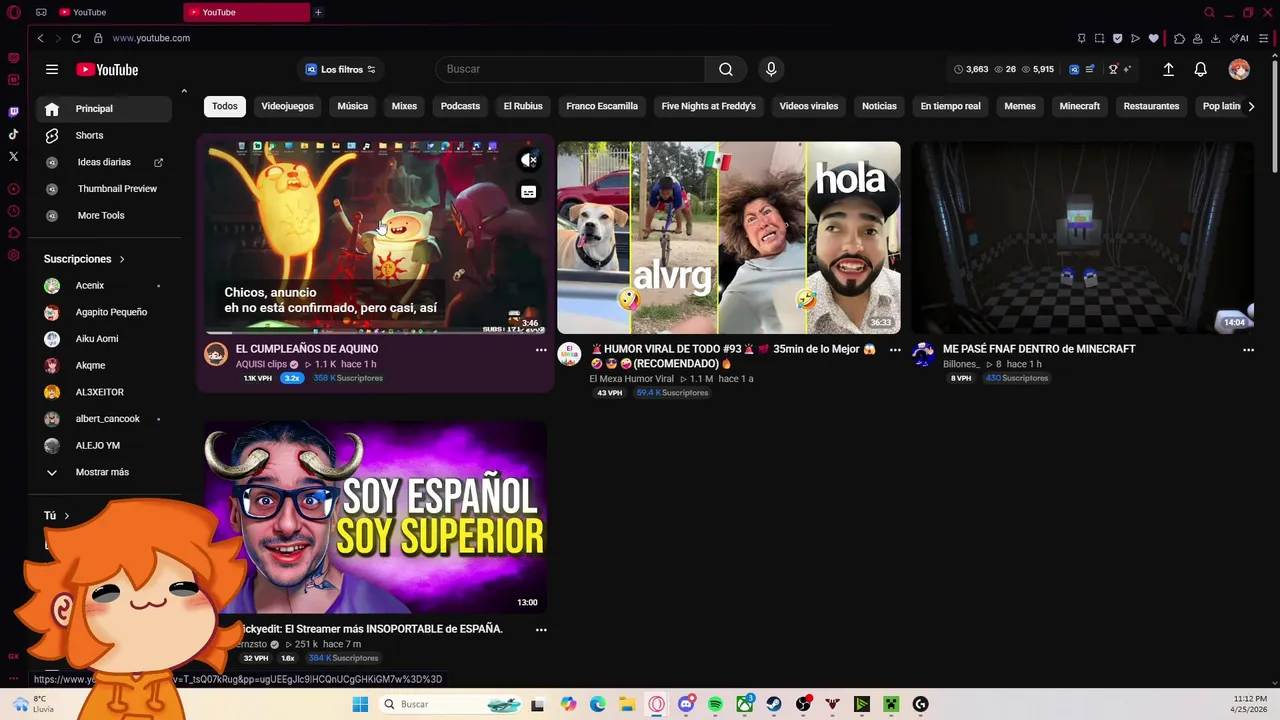Image resolution: width=1280 pixels, height=720 pixels.
Task: Expand the Suscripciones section chevron
Action: point(122,259)
